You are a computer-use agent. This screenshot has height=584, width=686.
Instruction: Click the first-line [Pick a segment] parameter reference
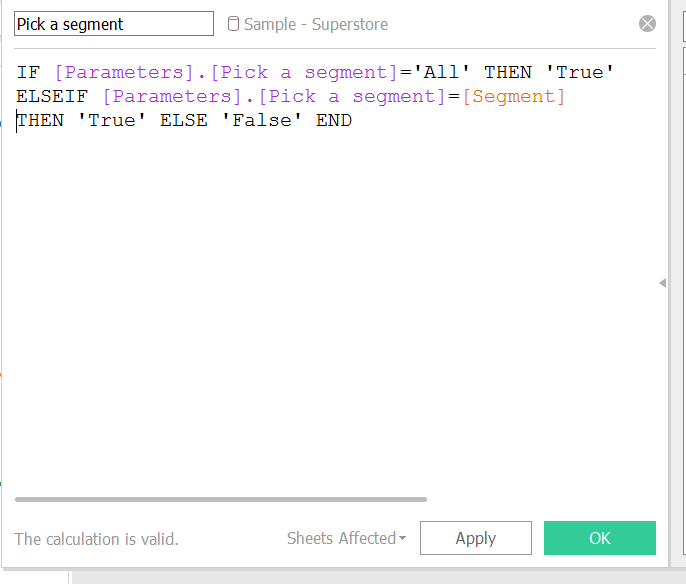tap(304, 72)
